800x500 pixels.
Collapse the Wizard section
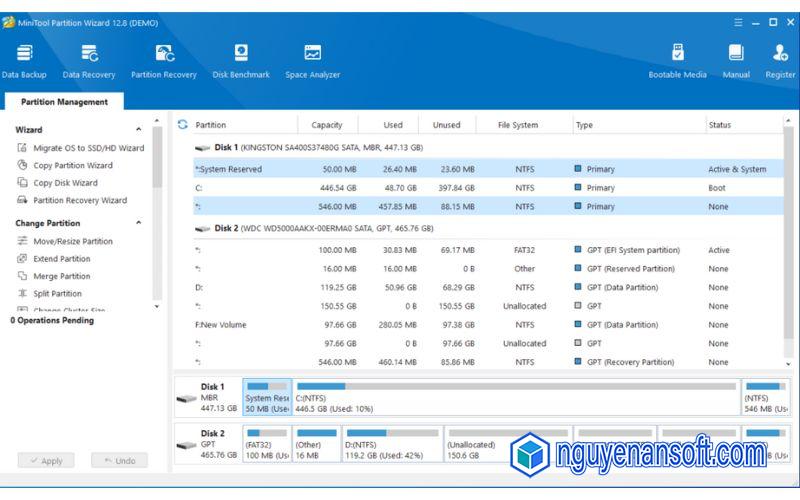tap(138, 129)
